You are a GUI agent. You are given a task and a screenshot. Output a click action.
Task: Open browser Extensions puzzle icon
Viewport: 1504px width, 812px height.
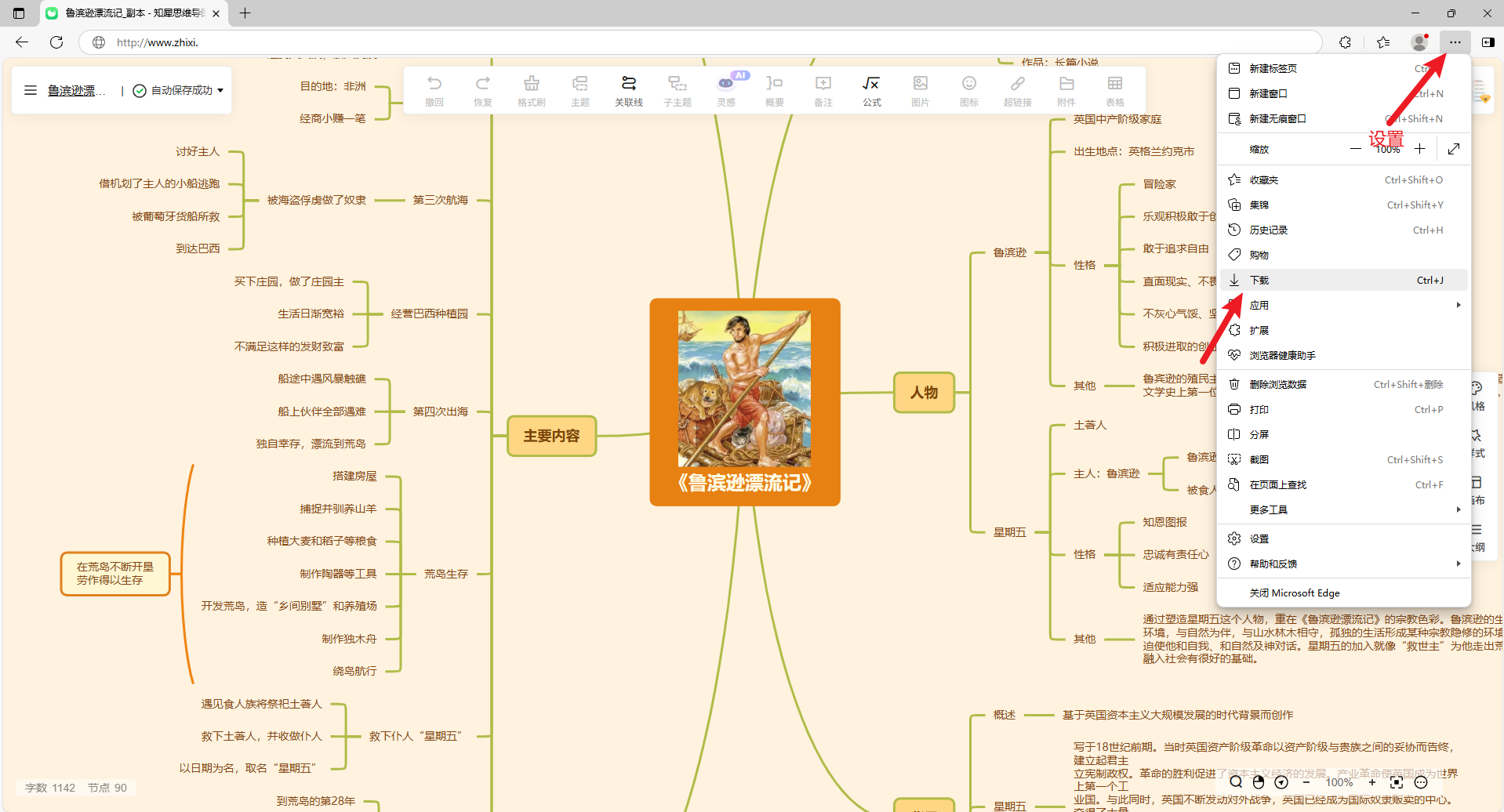click(x=1346, y=42)
